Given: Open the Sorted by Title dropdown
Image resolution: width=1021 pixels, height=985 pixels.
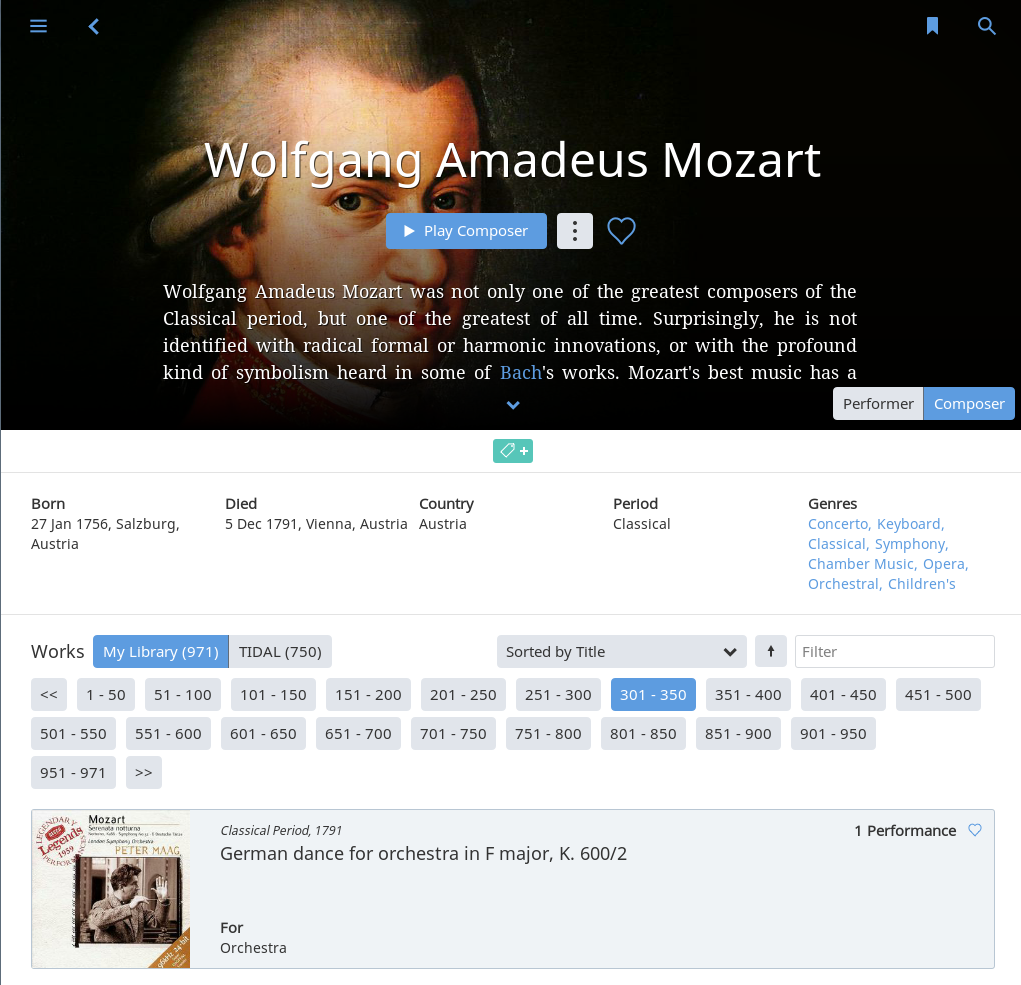Looking at the screenshot, I should click(x=621, y=651).
